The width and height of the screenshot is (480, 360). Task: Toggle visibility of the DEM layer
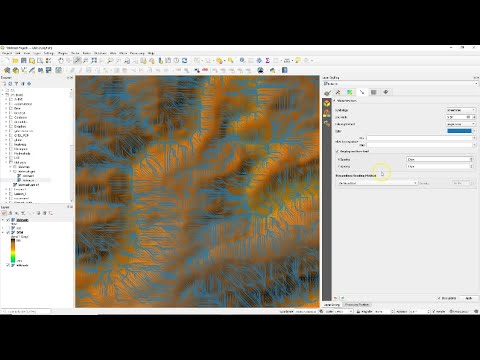[x=8, y=232]
